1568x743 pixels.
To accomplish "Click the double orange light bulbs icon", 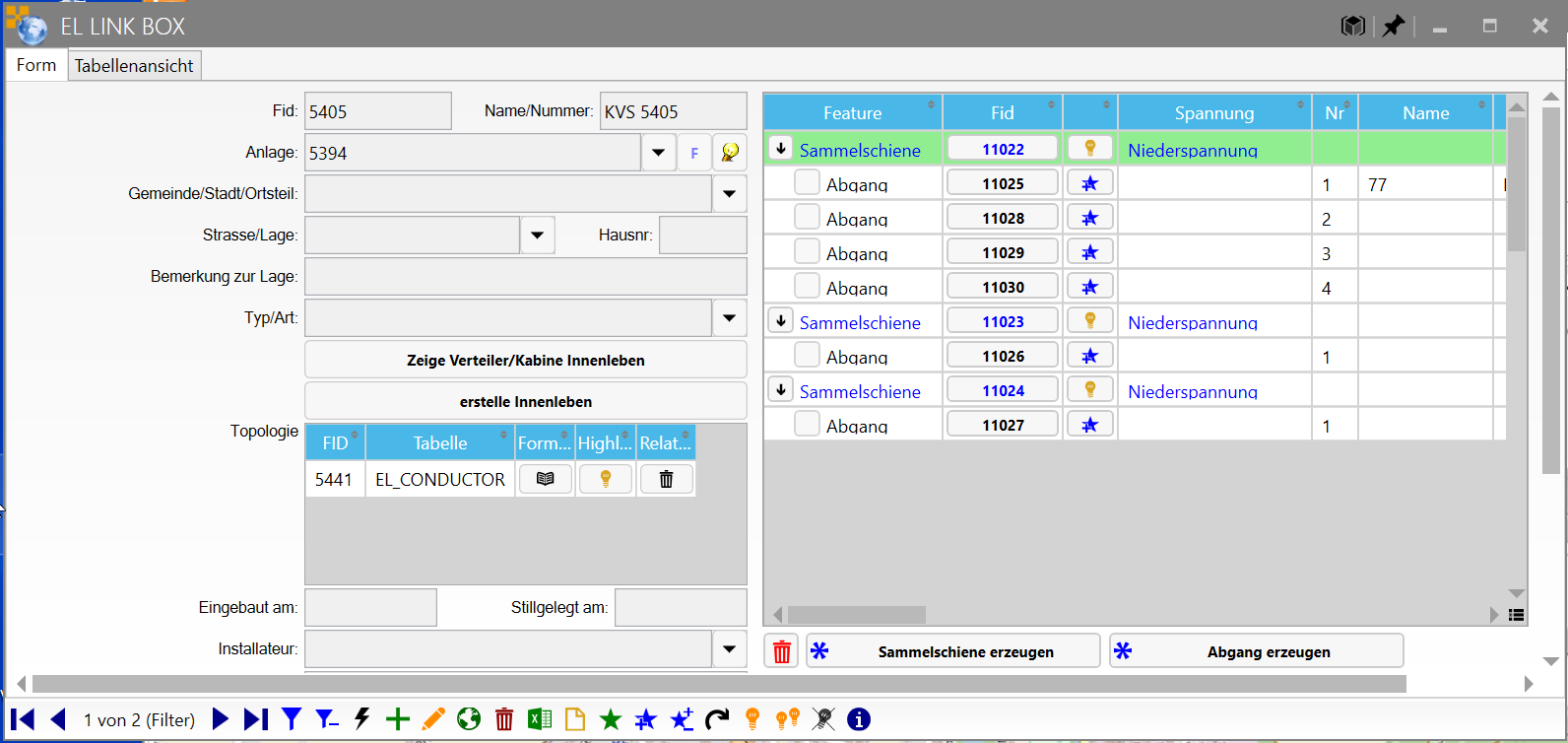I will coord(788,719).
